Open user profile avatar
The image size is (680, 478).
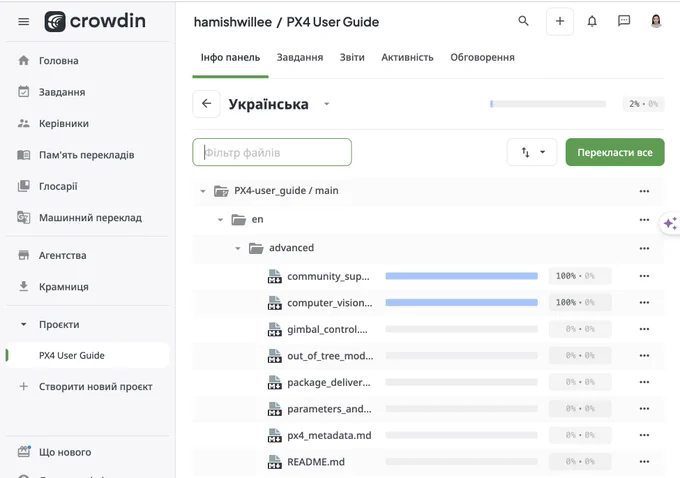pyautogui.click(x=656, y=21)
